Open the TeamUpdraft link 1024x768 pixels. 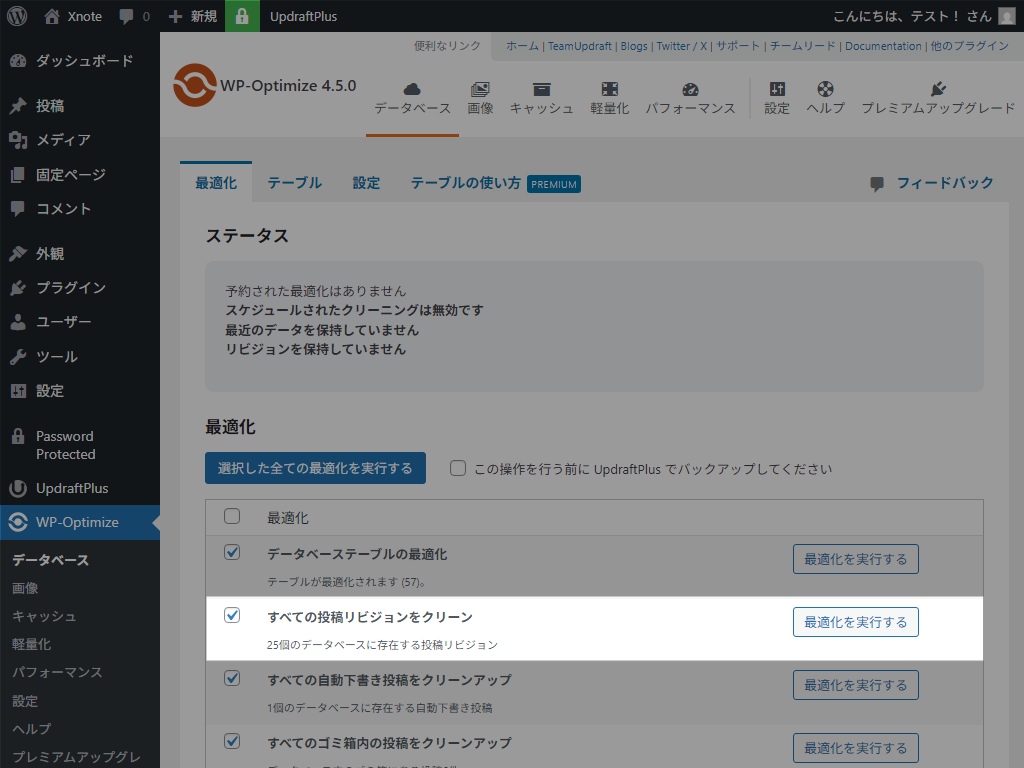pos(580,46)
